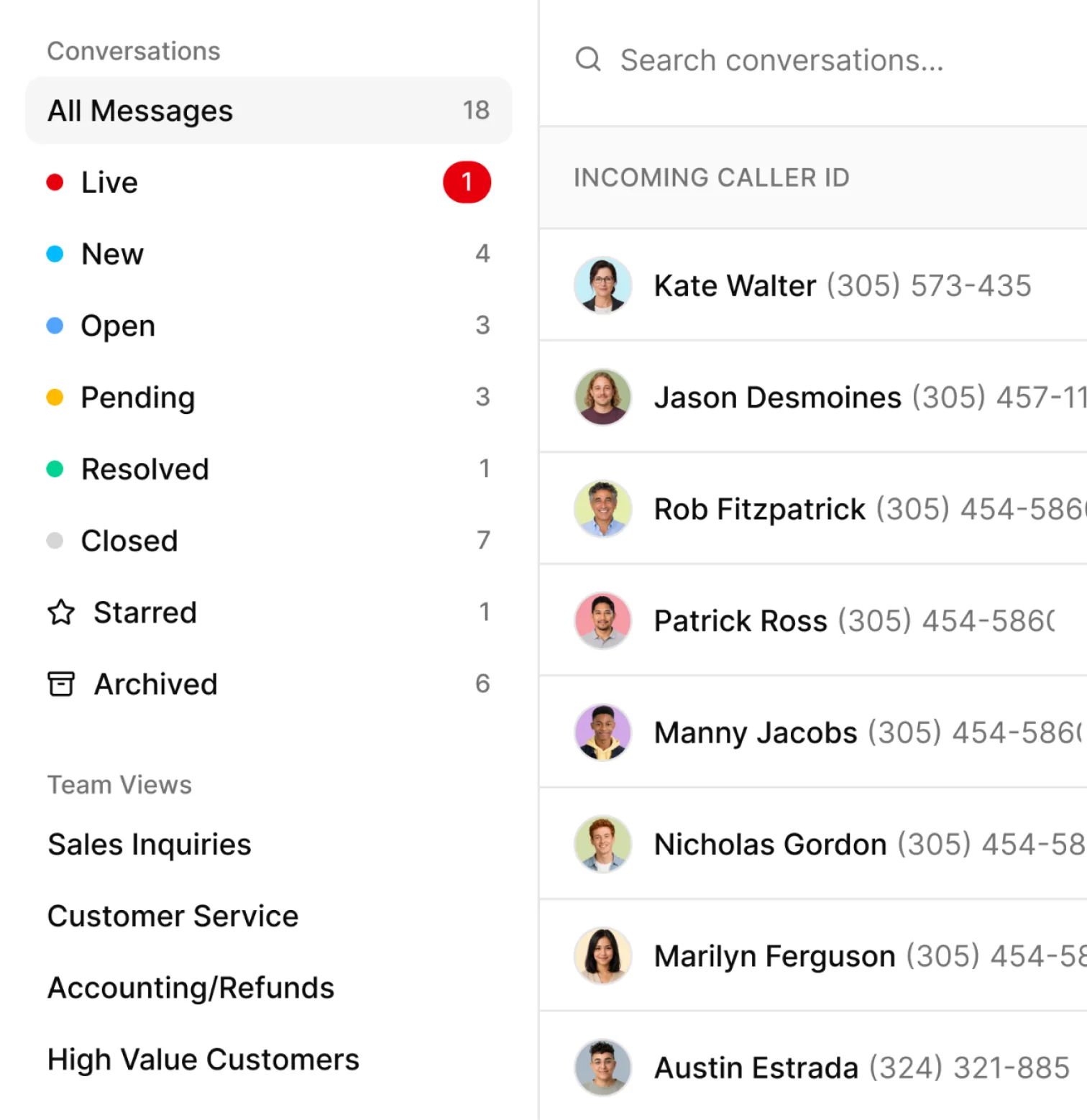Show Live conversations
The width and height of the screenshot is (1087, 1120).
(269, 183)
